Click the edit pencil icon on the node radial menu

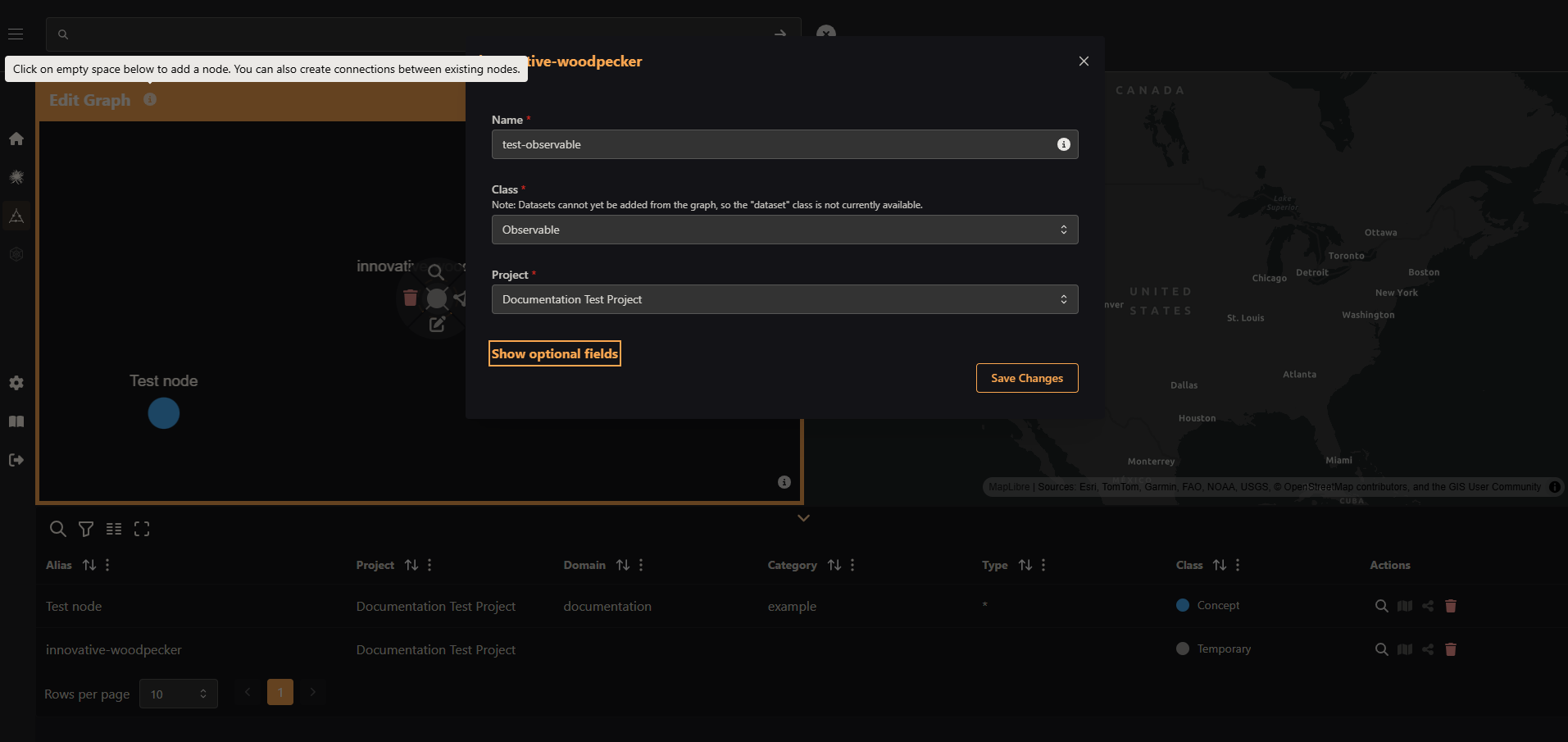[437, 325]
